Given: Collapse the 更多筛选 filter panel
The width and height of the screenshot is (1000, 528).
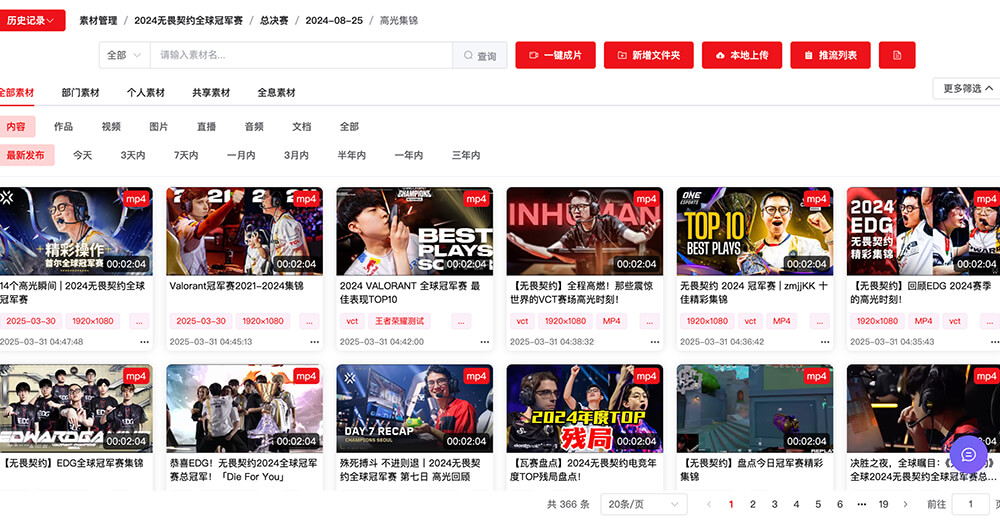Looking at the screenshot, I should (x=967, y=89).
